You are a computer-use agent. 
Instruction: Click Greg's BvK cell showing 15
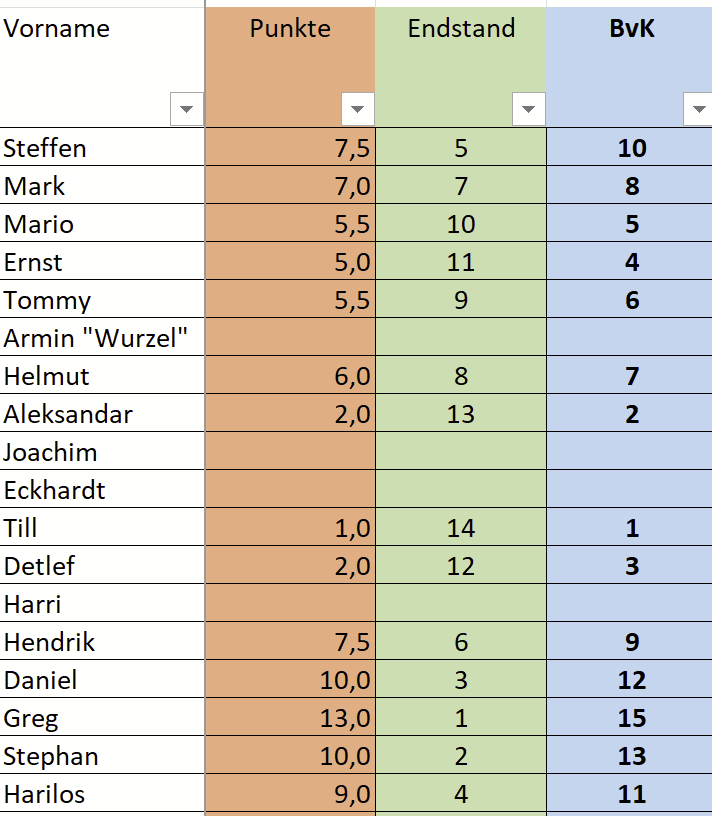point(631,719)
